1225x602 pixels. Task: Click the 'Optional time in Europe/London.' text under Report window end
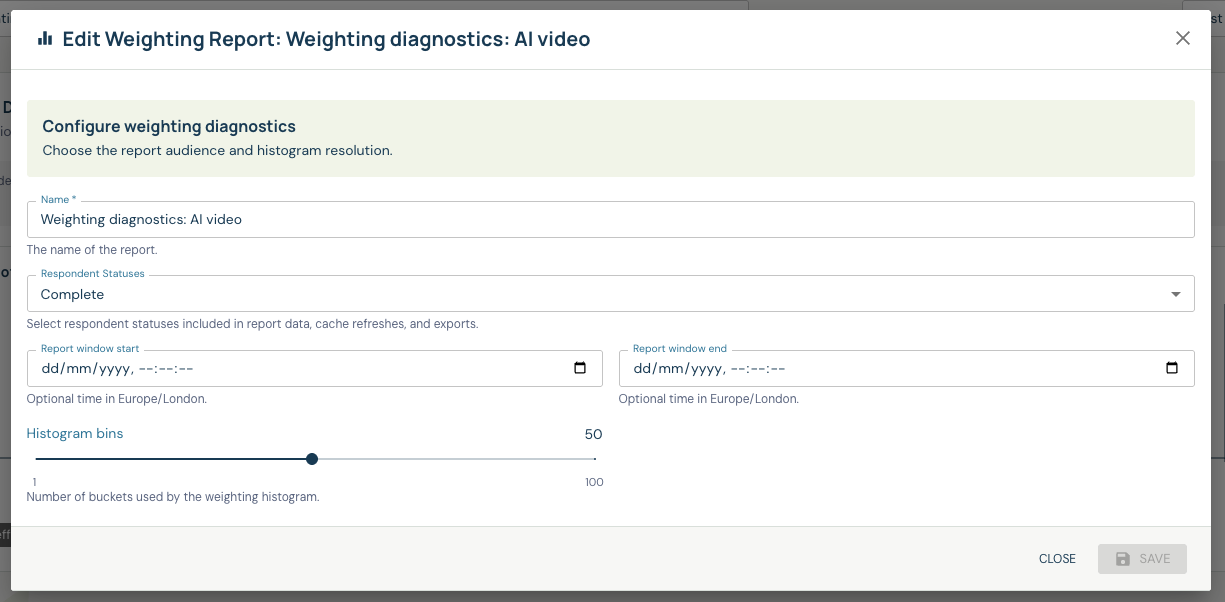tap(709, 398)
